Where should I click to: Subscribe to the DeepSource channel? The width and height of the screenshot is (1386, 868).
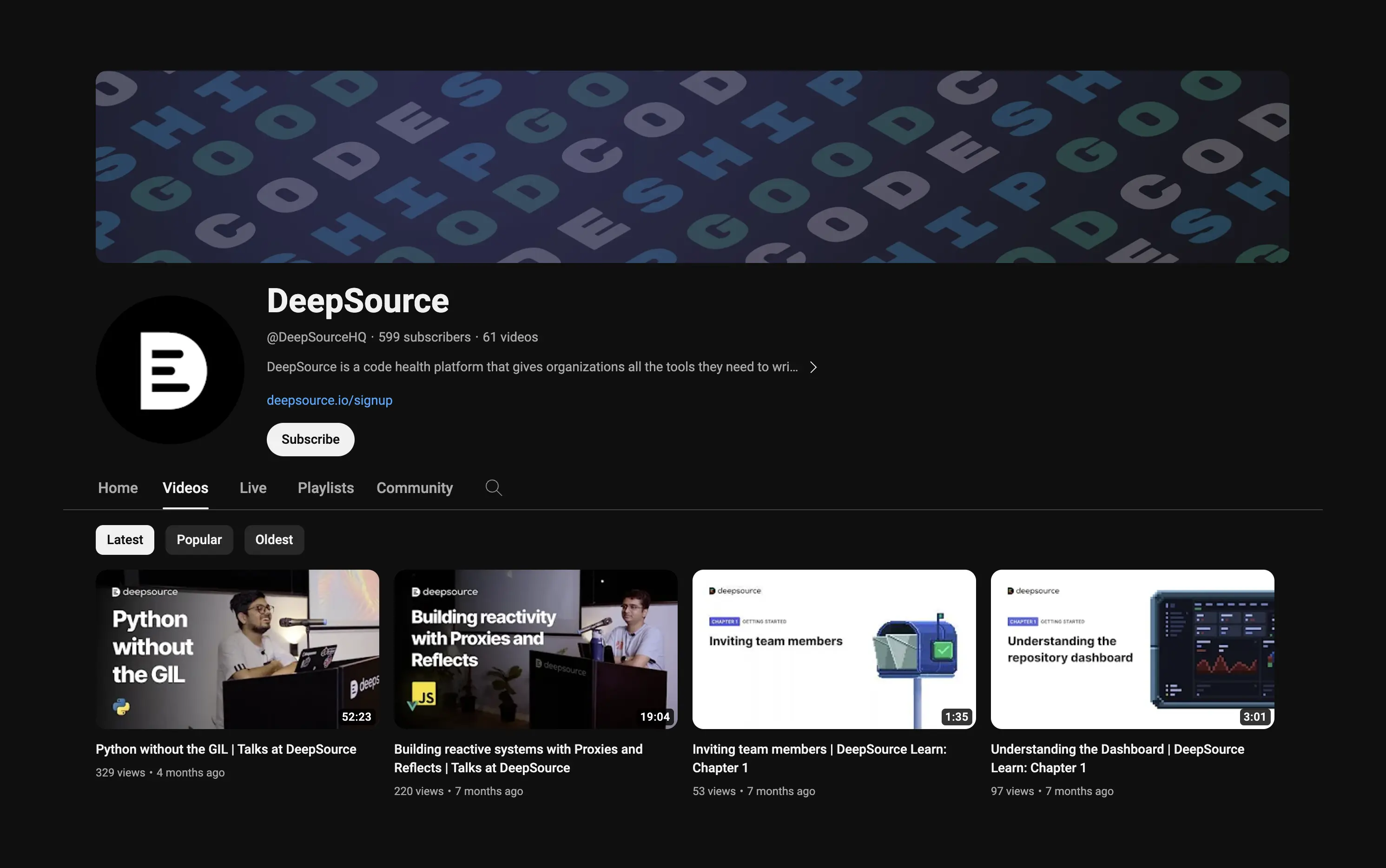tap(310, 439)
